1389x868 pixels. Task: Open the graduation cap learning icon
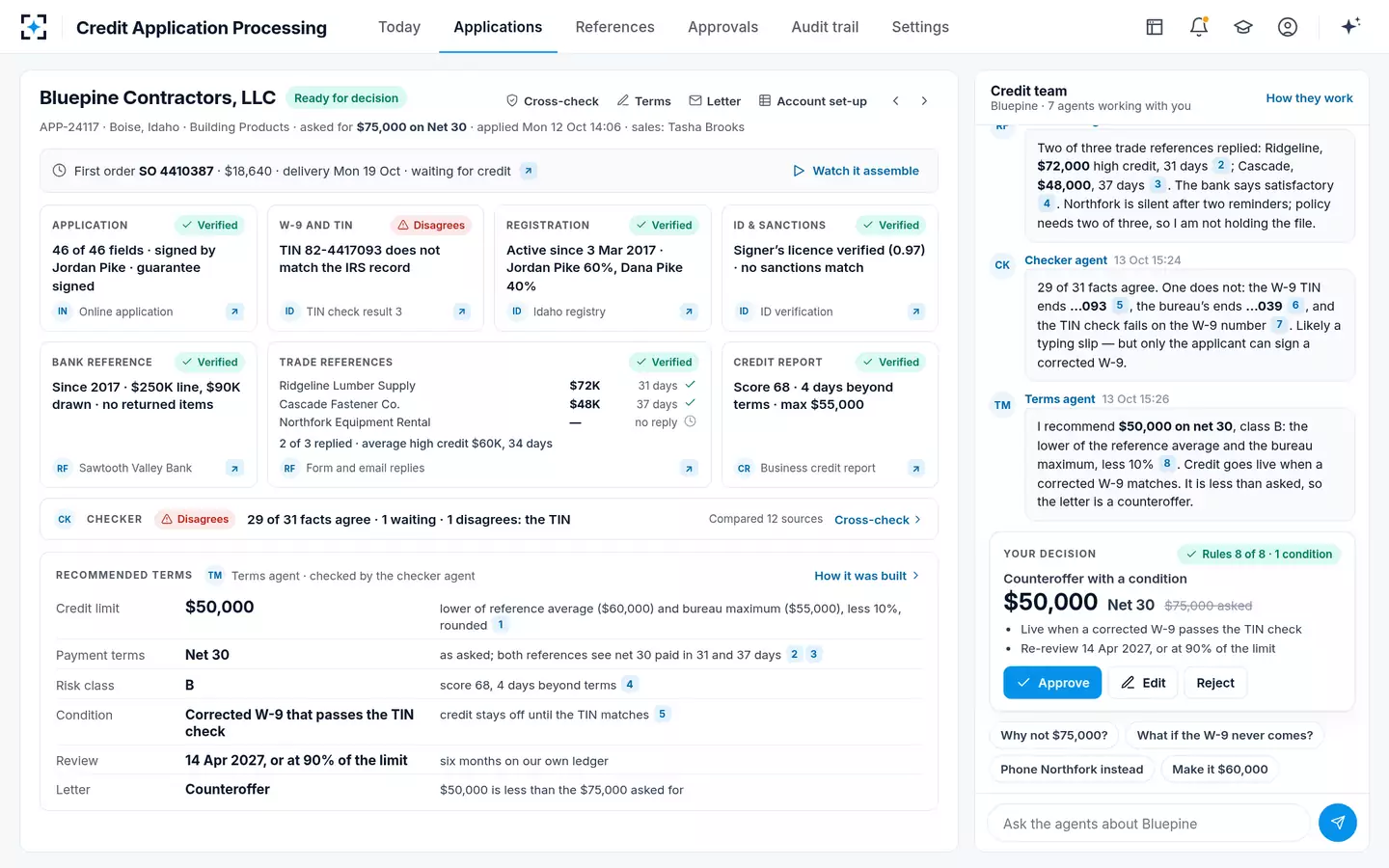[1243, 27]
